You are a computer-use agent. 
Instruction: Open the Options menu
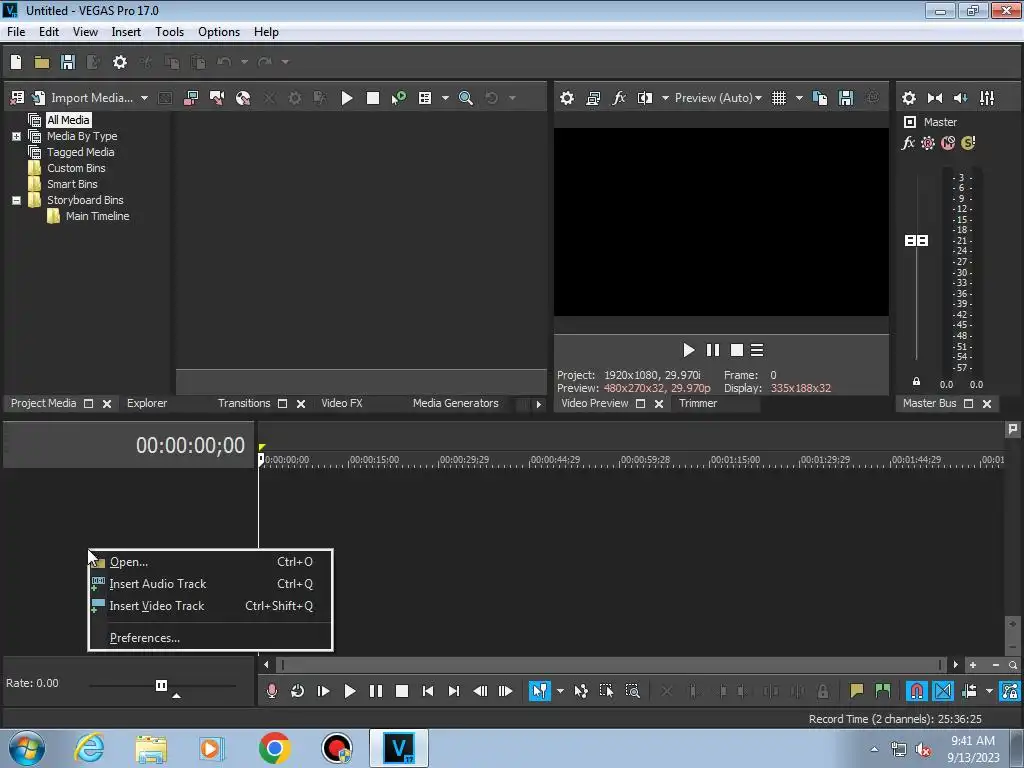219,32
